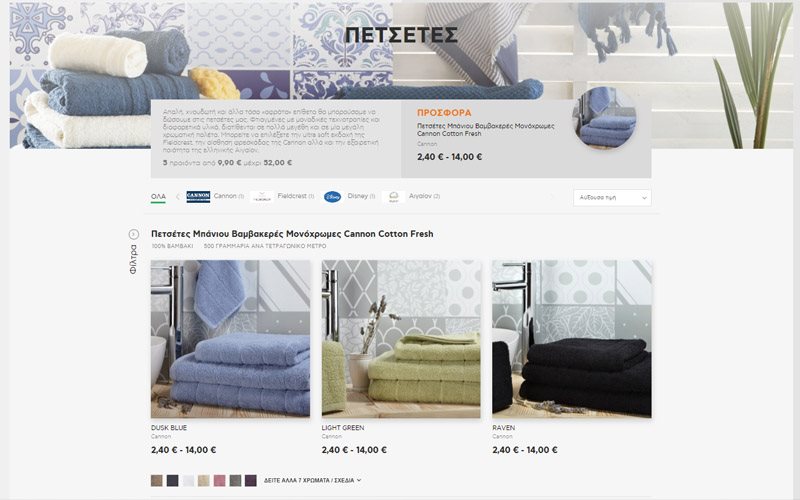Expand the vertical Φίλτρα side panel
800x500 pixels.
[x=133, y=260]
